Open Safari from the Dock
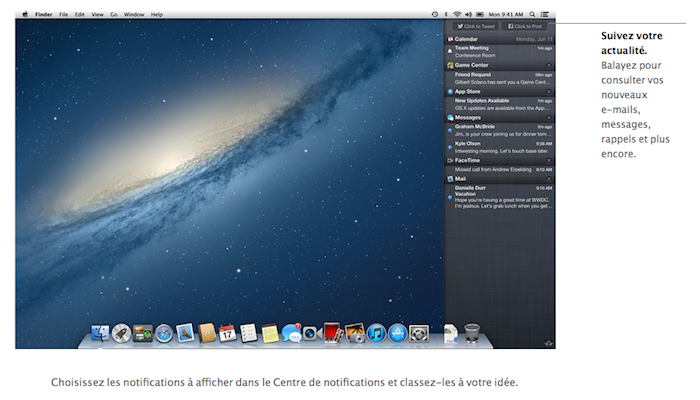700x400 pixels. pos(164,333)
